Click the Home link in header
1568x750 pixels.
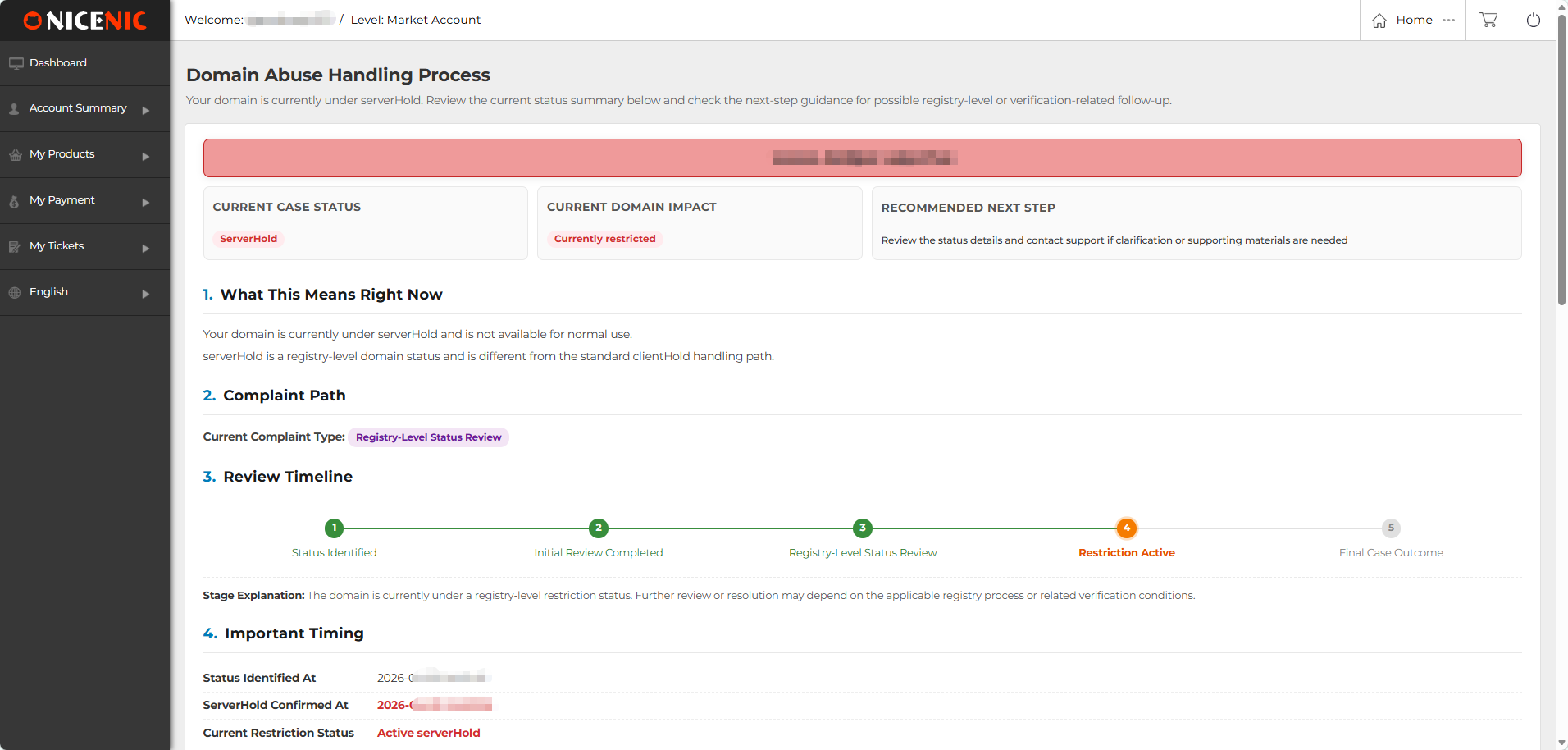(x=1414, y=20)
